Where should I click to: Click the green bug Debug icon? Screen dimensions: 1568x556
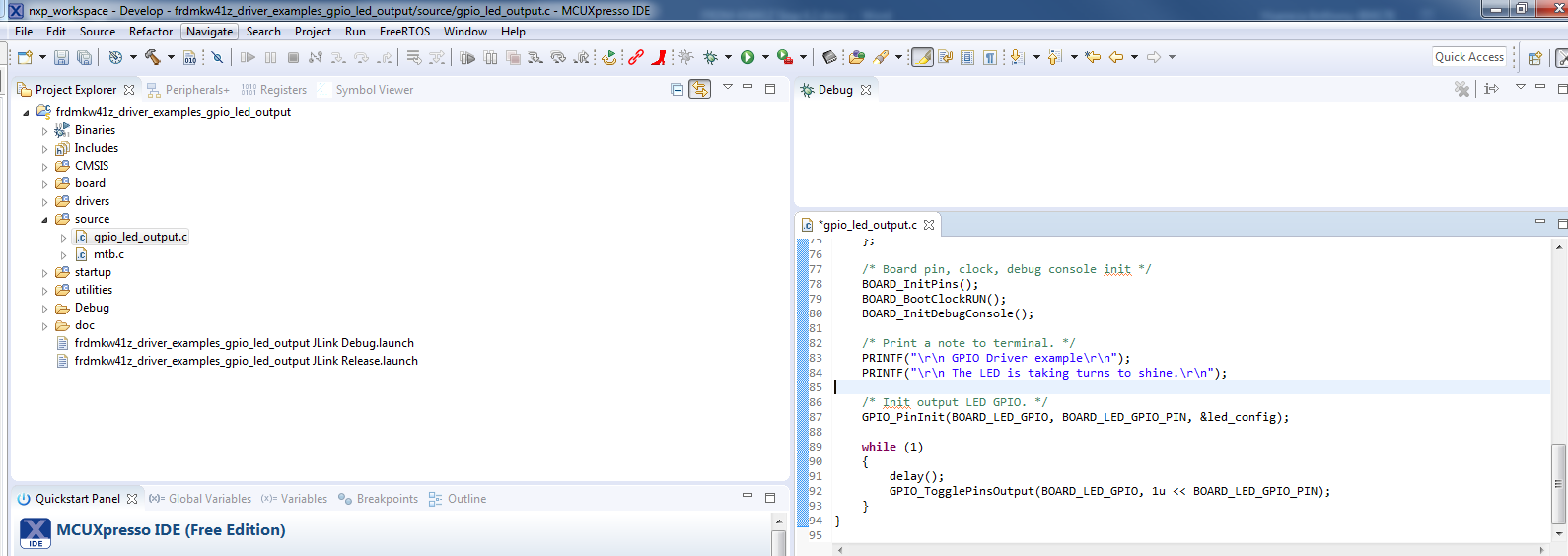click(710, 58)
